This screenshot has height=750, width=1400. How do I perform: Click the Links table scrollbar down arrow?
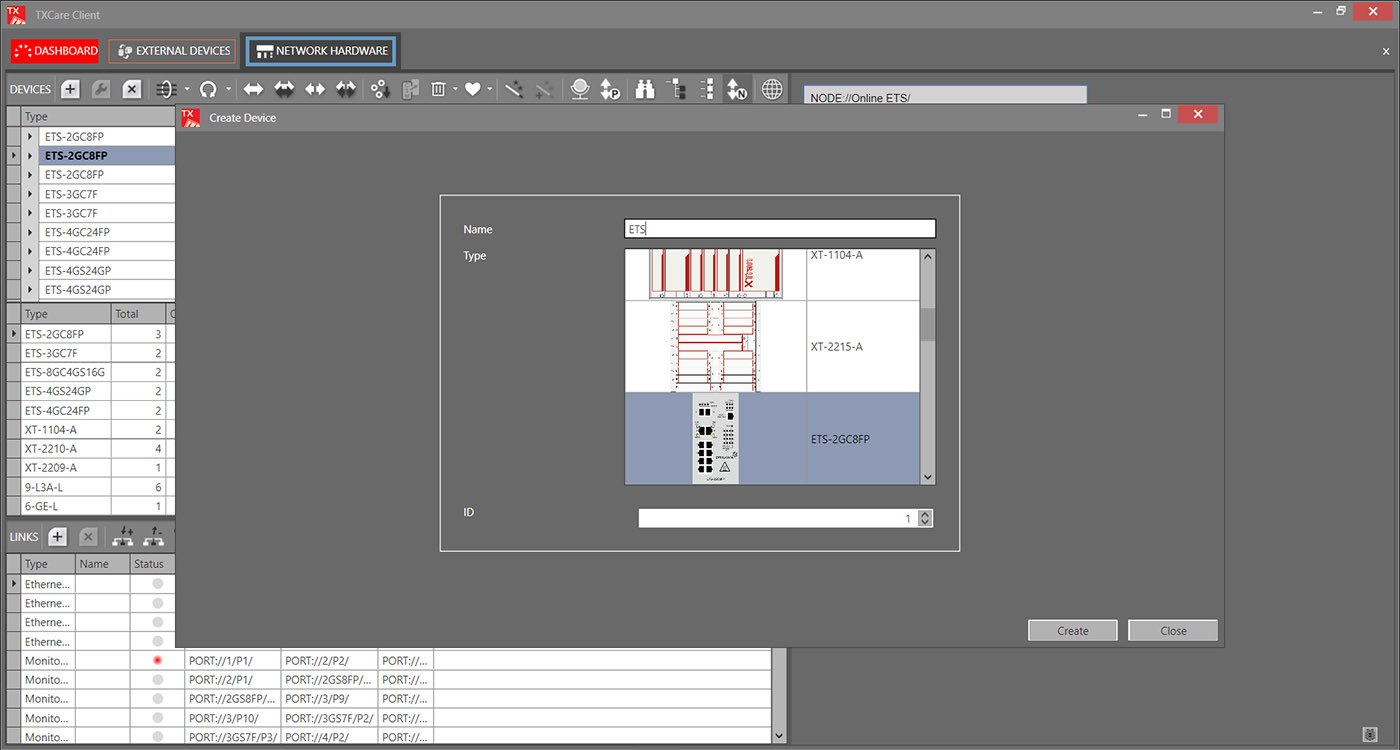tap(780, 735)
